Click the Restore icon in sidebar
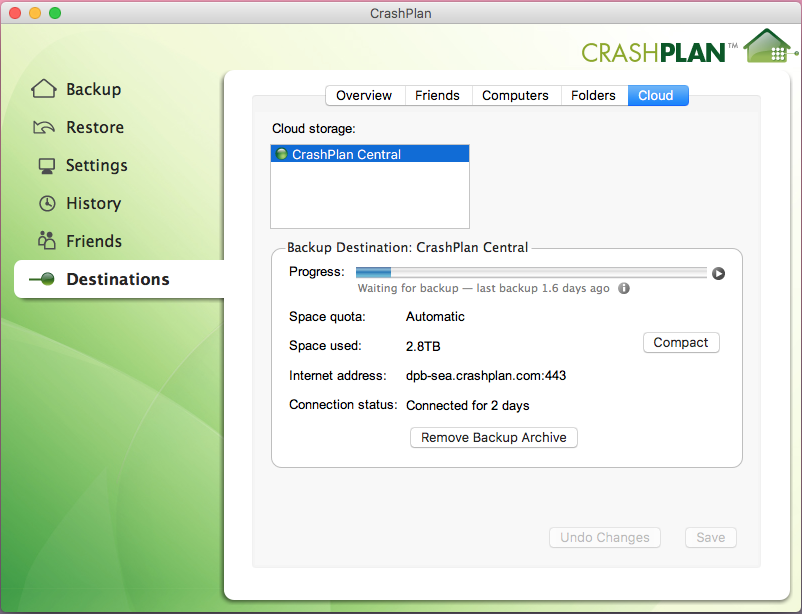802x614 pixels. click(x=44, y=127)
